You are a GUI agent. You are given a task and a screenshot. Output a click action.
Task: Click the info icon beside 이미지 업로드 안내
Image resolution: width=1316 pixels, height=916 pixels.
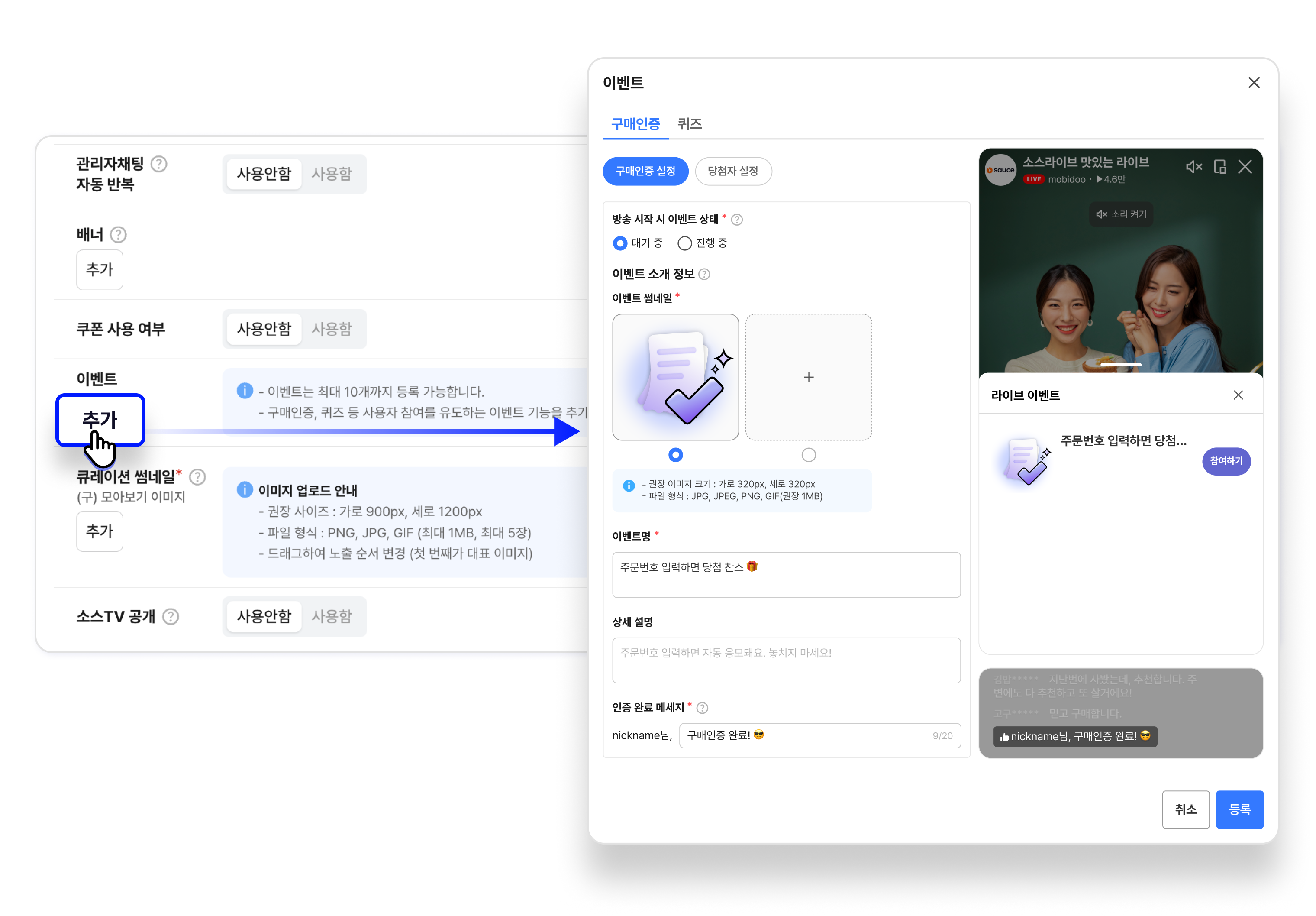pyautogui.click(x=245, y=490)
